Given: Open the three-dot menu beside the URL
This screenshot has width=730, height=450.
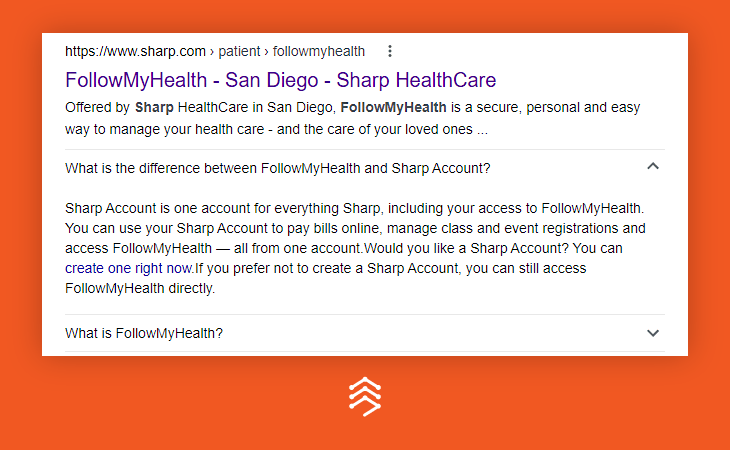Looking at the screenshot, I should pyautogui.click(x=390, y=51).
